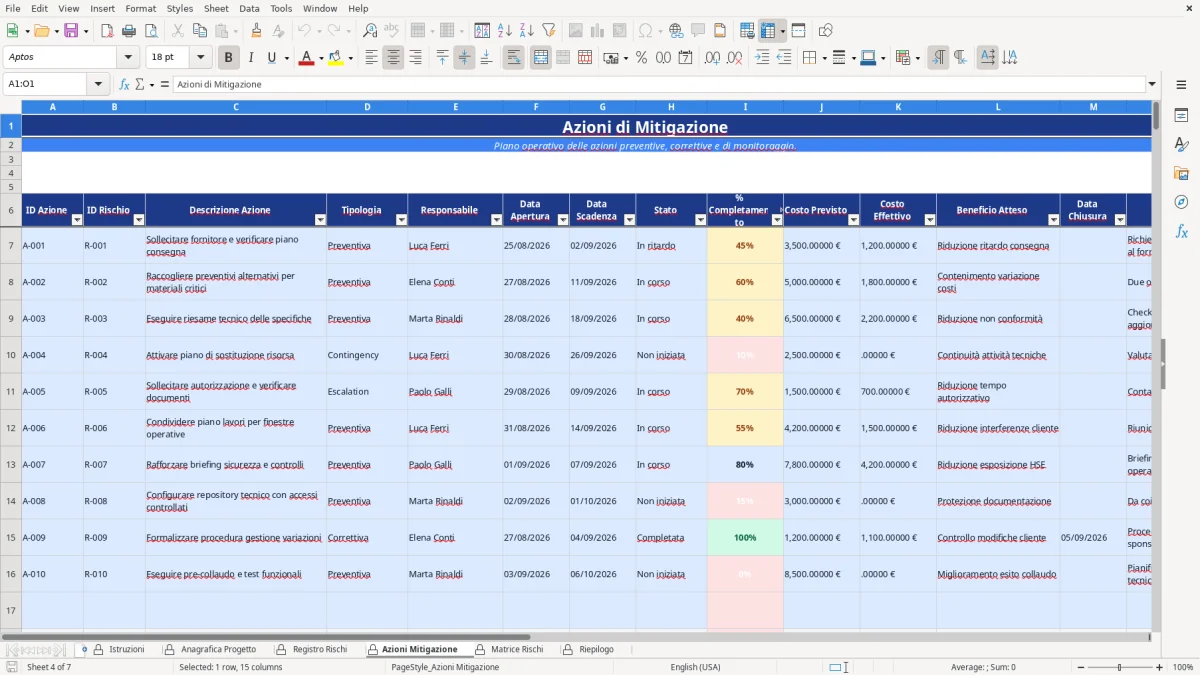This screenshot has height=675, width=1200.
Task: Click Merge and Center Cells icon
Action: pos(541,58)
